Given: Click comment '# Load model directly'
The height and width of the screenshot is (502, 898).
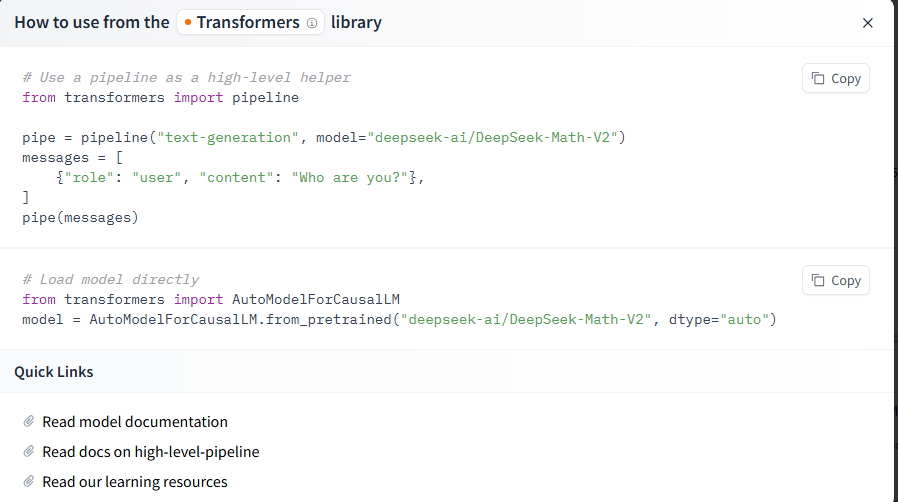Looking at the screenshot, I should [x=111, y=279].
